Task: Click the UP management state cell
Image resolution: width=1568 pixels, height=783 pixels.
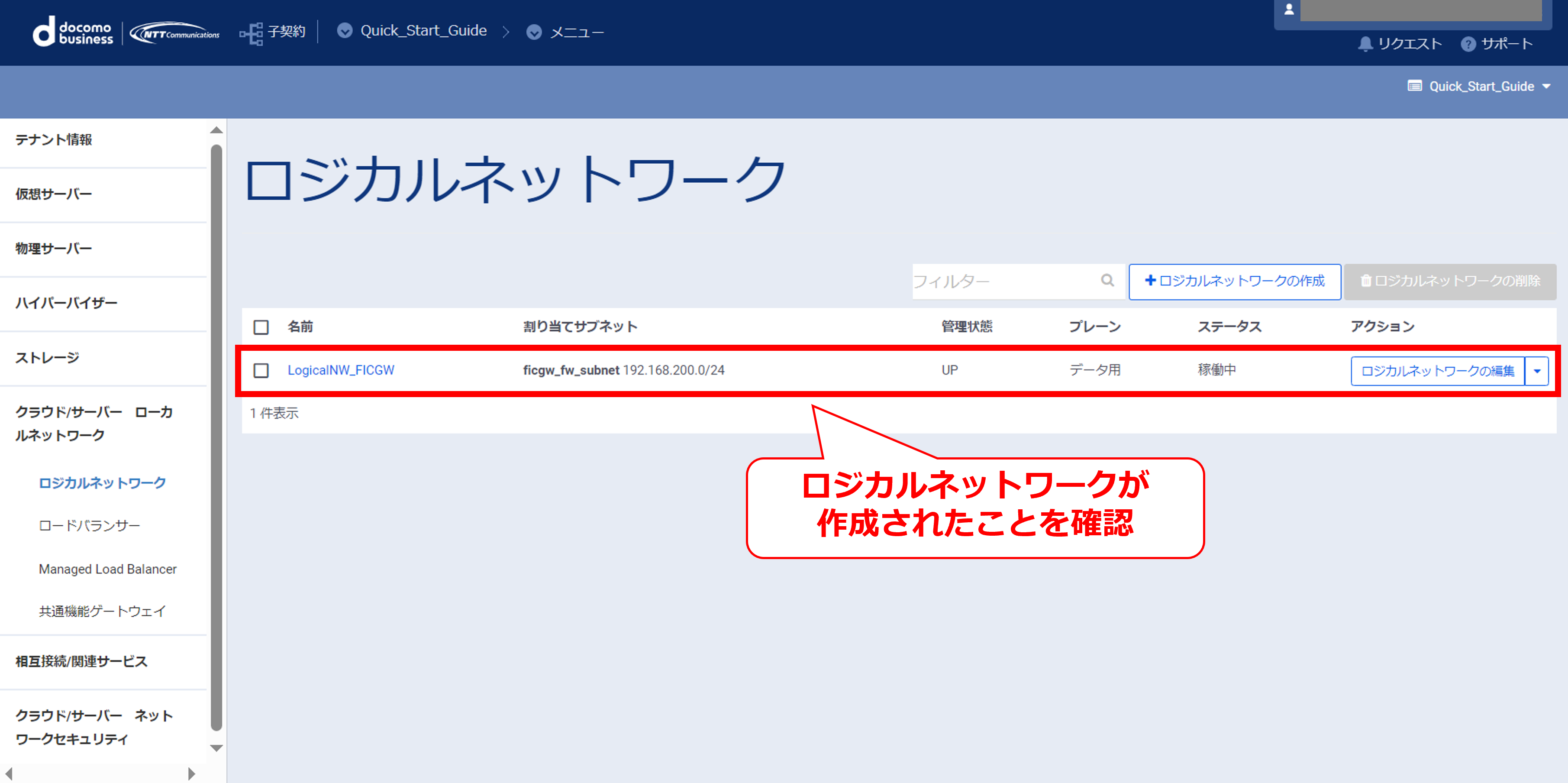Action: [x=949, y=370]
